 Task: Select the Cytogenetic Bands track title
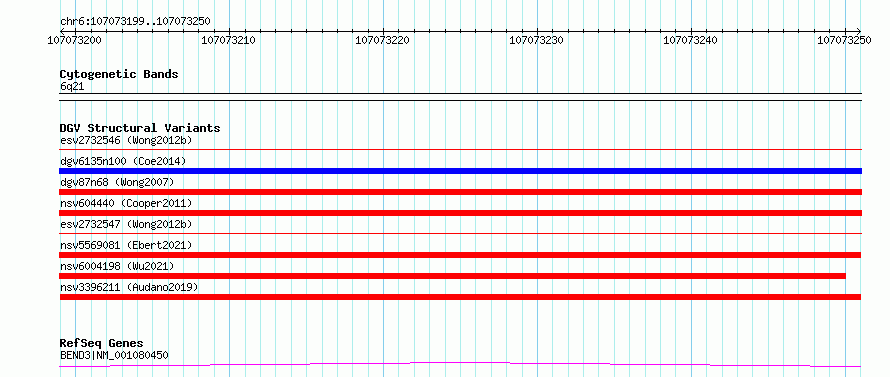click(119, 74)
